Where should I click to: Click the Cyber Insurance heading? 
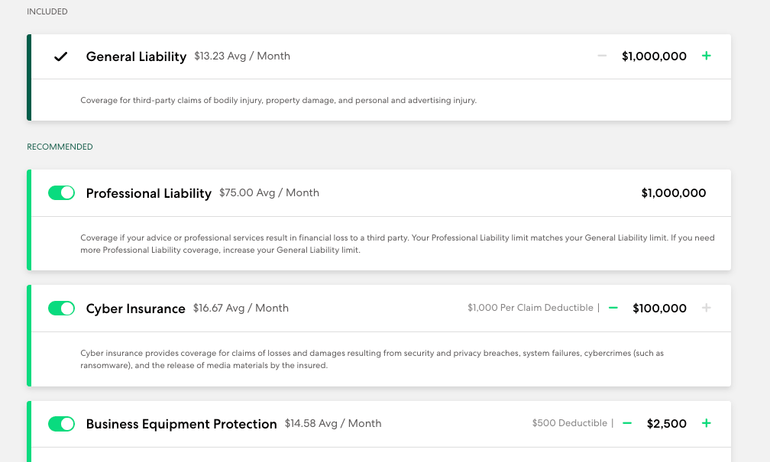tap(135, 309)
